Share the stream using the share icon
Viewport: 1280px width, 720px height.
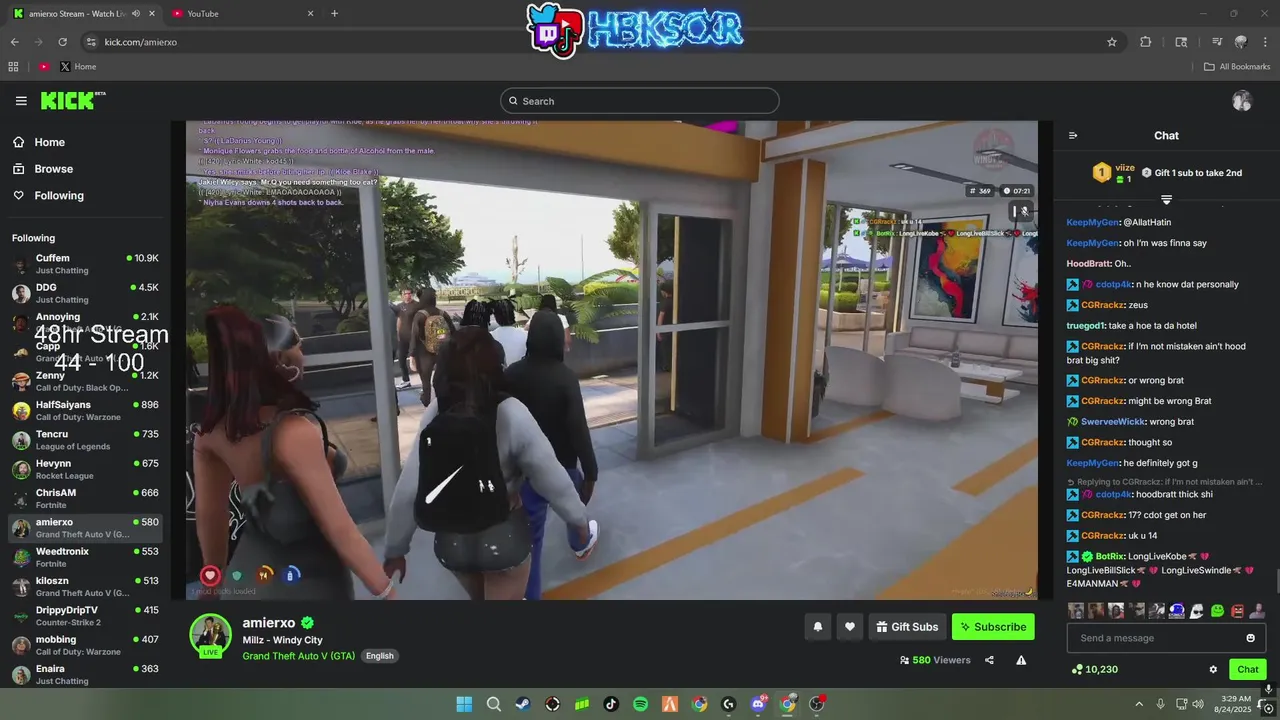[x=989, y=660]
